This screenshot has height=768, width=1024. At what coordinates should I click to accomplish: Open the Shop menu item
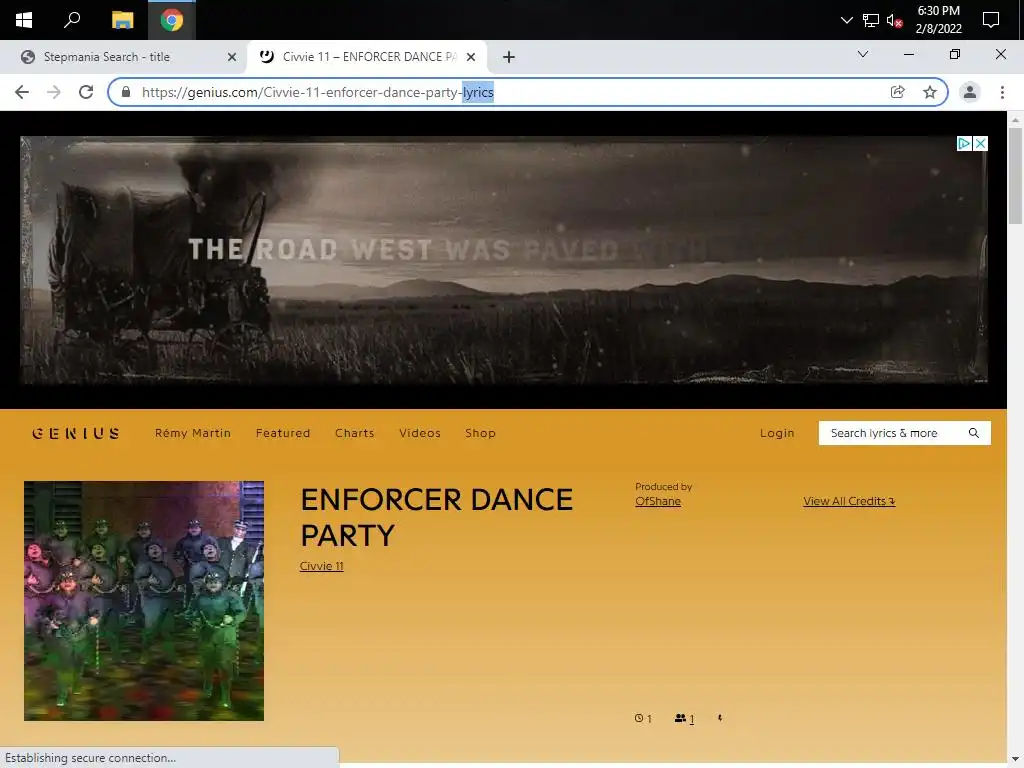click(x=480, y=433)
